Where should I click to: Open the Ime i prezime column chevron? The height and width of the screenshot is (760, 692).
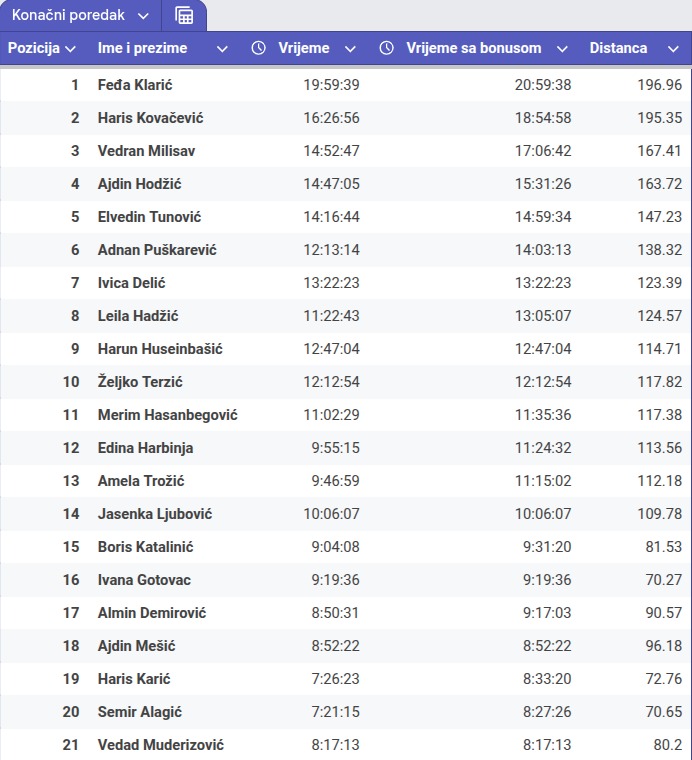coord(222,48)
